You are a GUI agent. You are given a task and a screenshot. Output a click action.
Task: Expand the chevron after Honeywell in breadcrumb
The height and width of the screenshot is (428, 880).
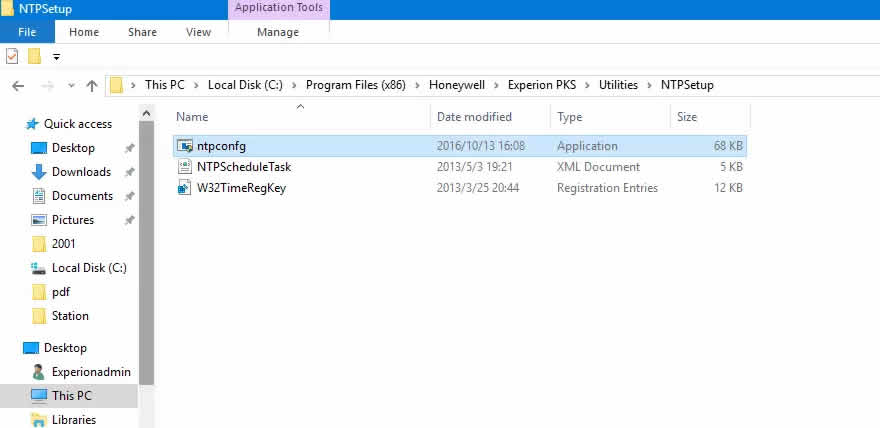pos(497,85)
